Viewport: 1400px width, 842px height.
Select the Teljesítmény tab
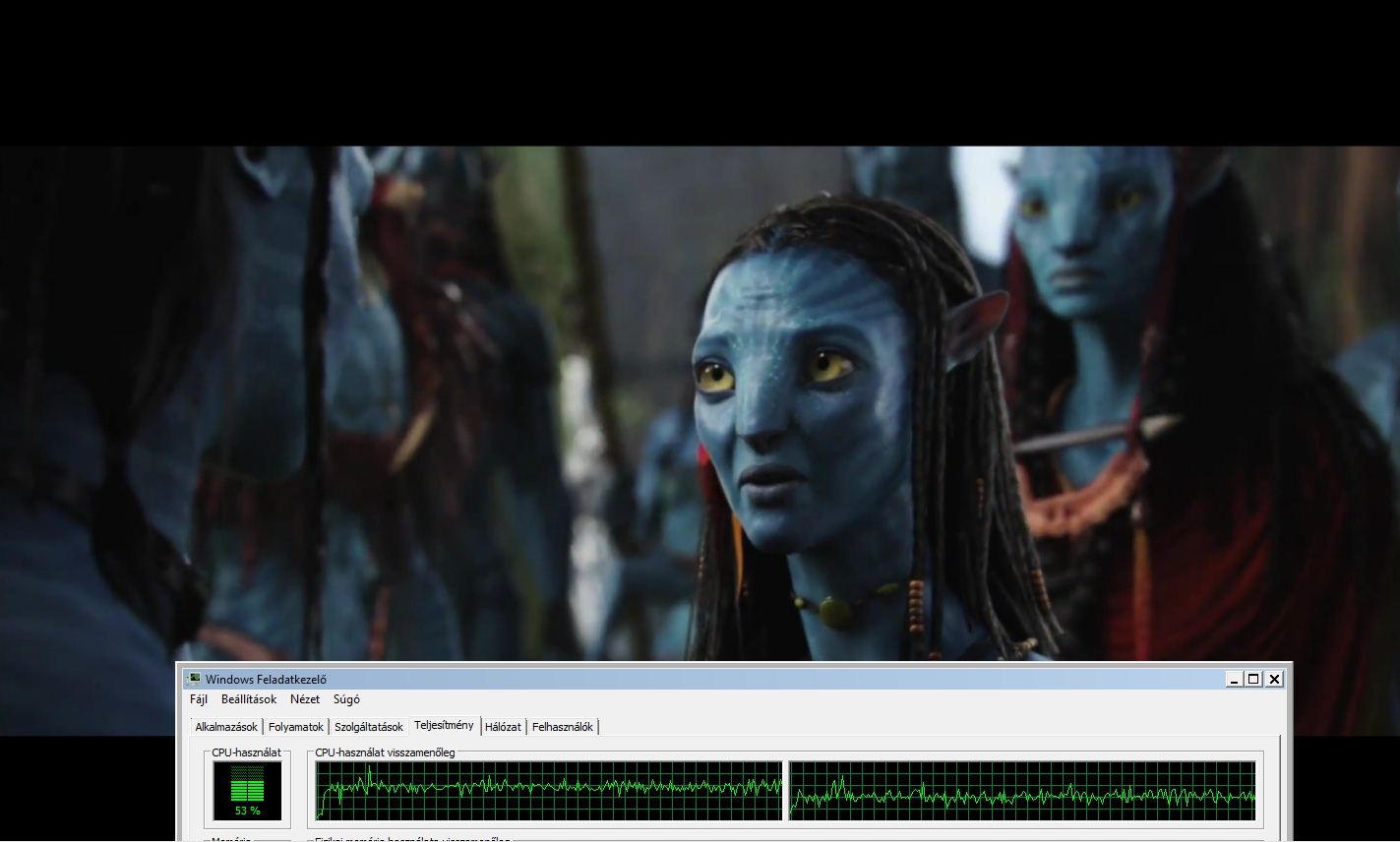pyautogui.click(x=444, y=726)
